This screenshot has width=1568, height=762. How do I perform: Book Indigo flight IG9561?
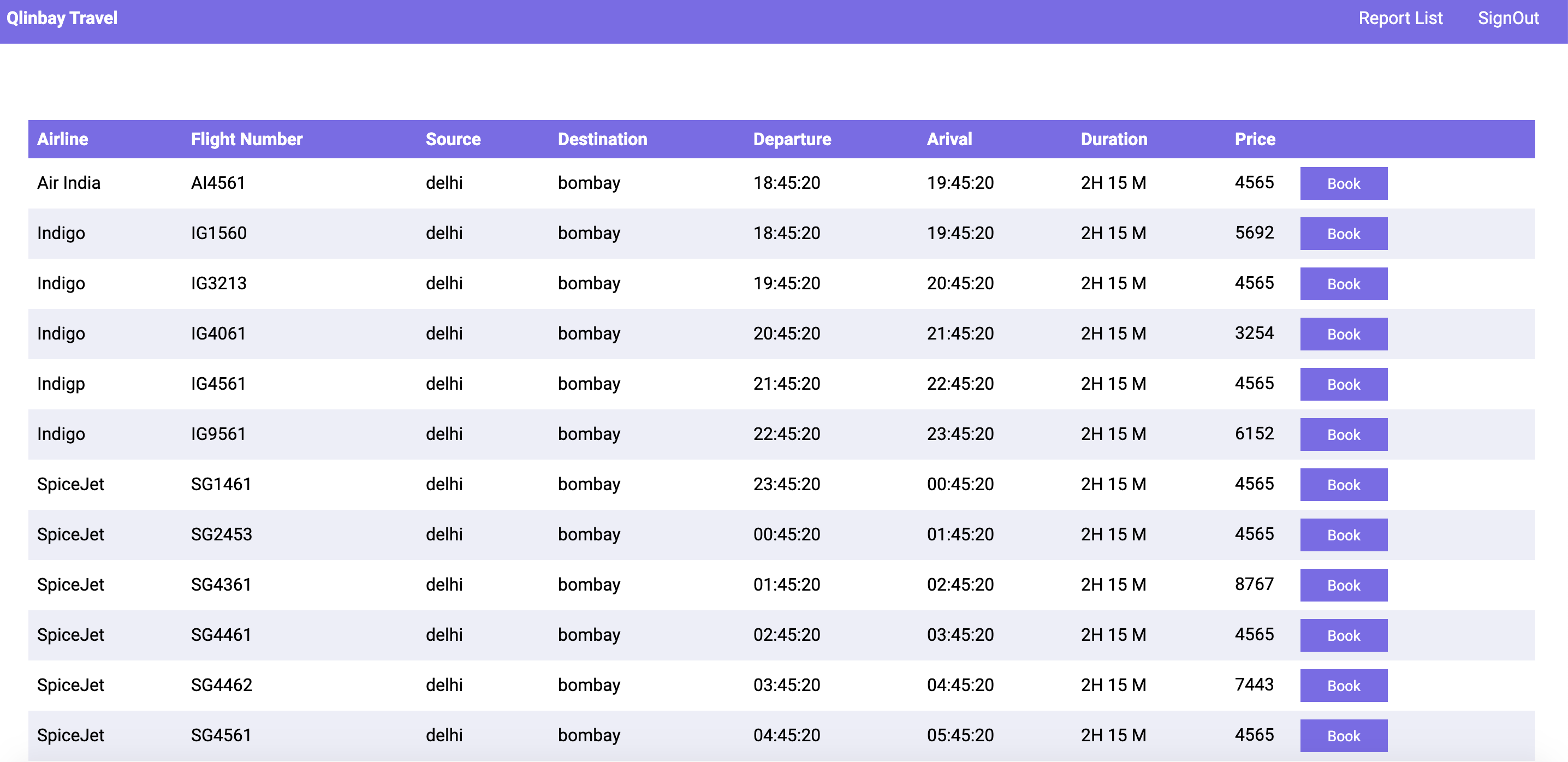point(1344,434)
